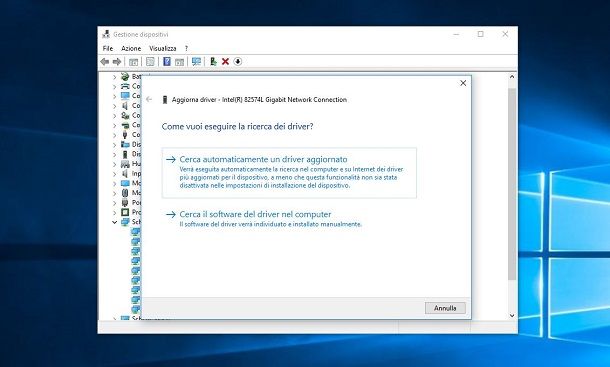Screen dimensions: 610x367
Task: Click the Back arrow in Device Manager toolbar
Action: tap(105, 61)
